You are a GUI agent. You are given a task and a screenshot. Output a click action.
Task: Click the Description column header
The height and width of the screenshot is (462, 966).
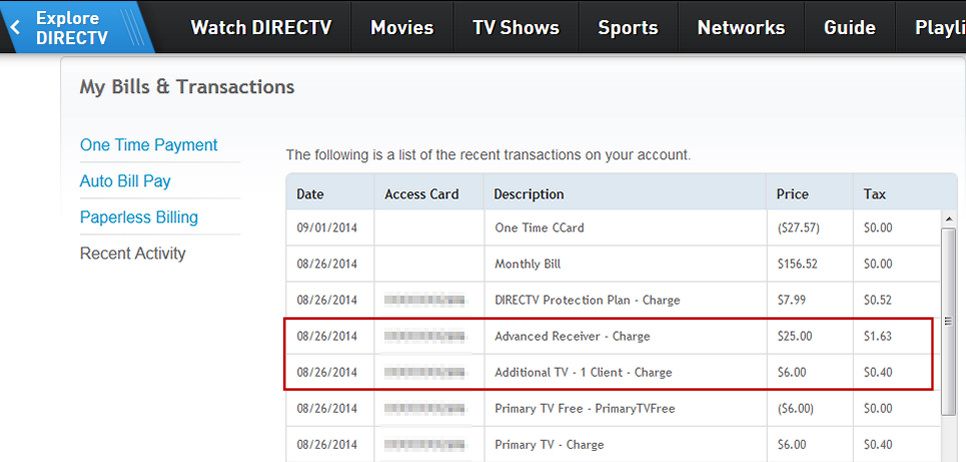click(x=529, y=194)
